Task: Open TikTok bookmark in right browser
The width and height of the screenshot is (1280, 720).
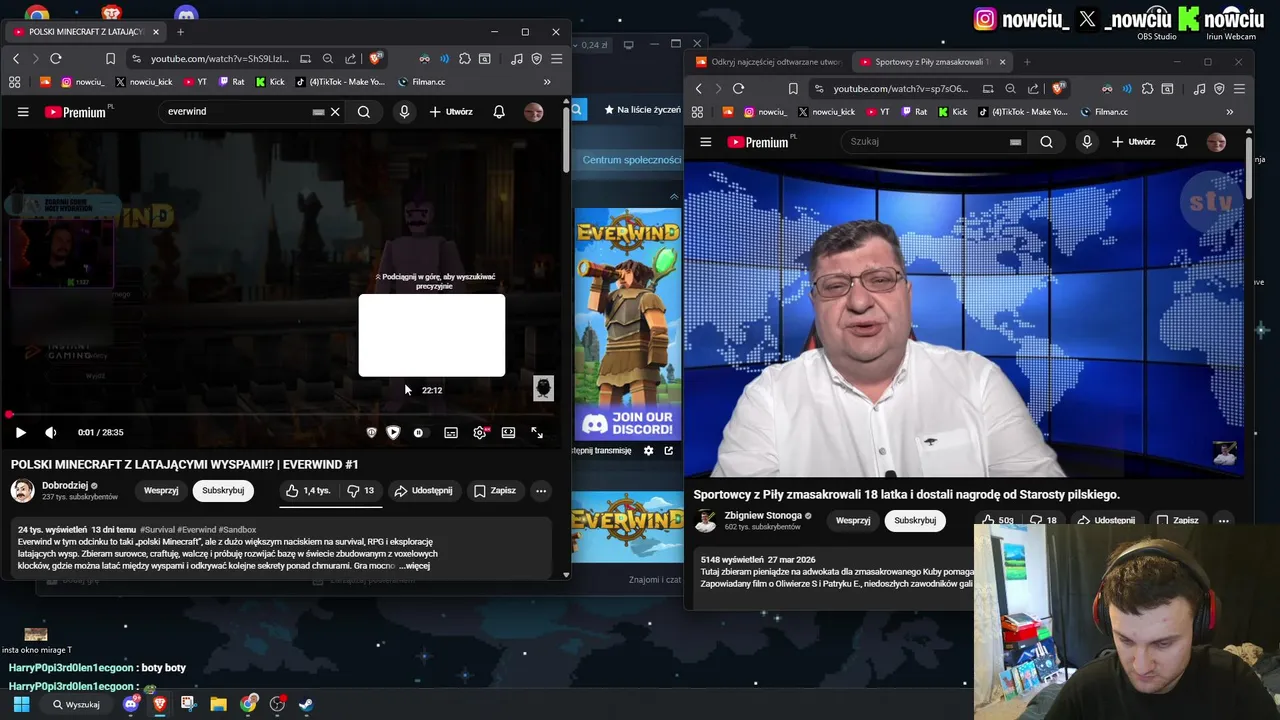Action: 1022,112
